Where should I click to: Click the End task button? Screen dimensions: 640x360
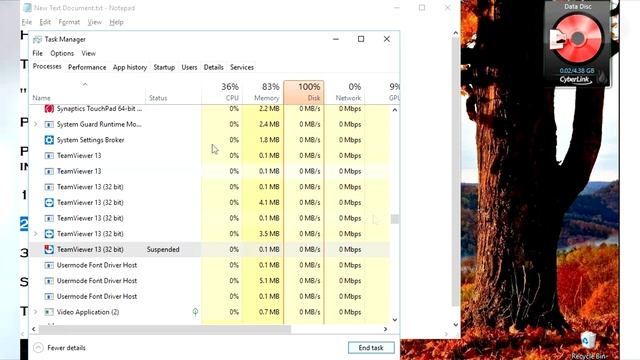point(371,348)
